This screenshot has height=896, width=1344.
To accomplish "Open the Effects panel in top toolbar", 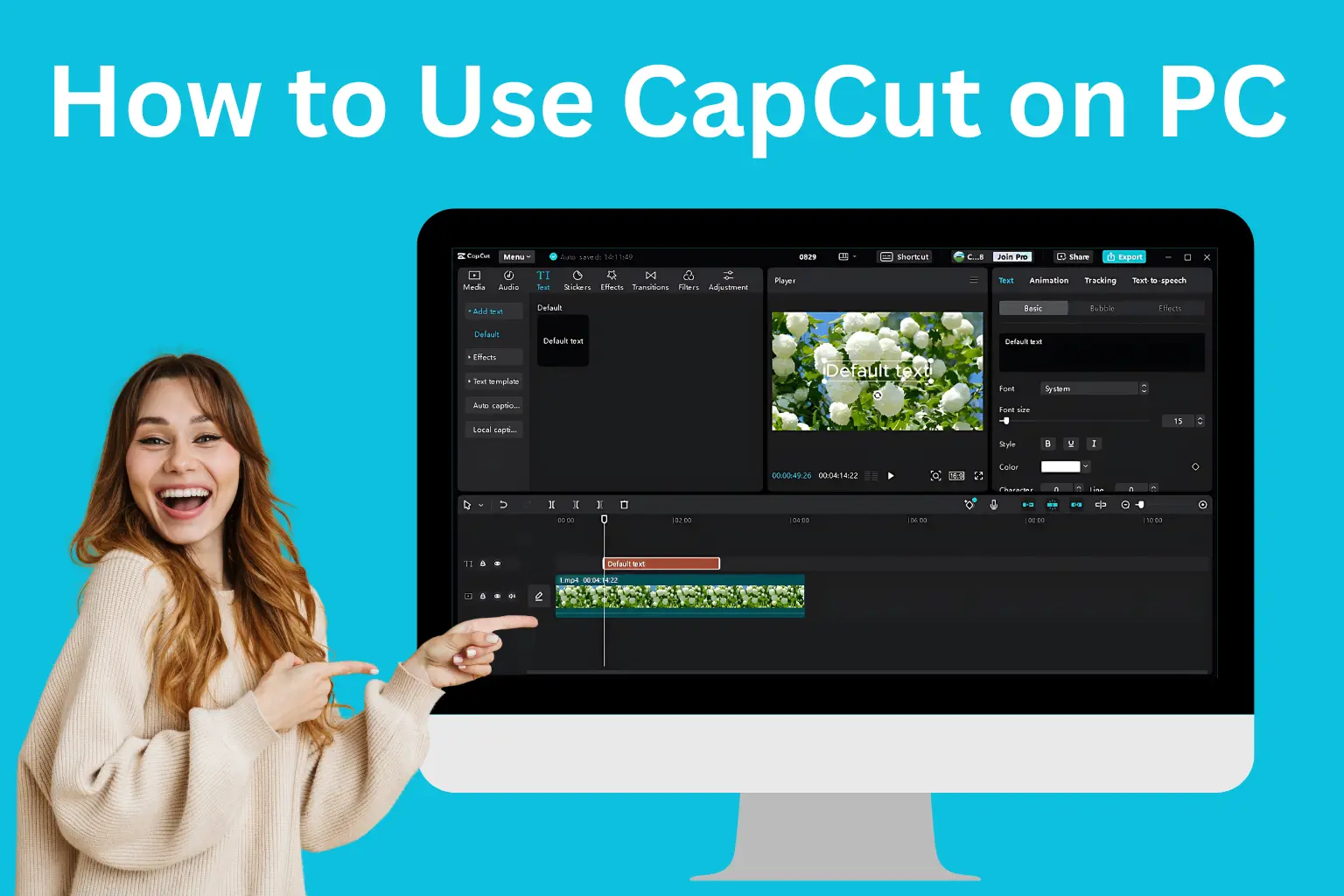I will (612, 281).
